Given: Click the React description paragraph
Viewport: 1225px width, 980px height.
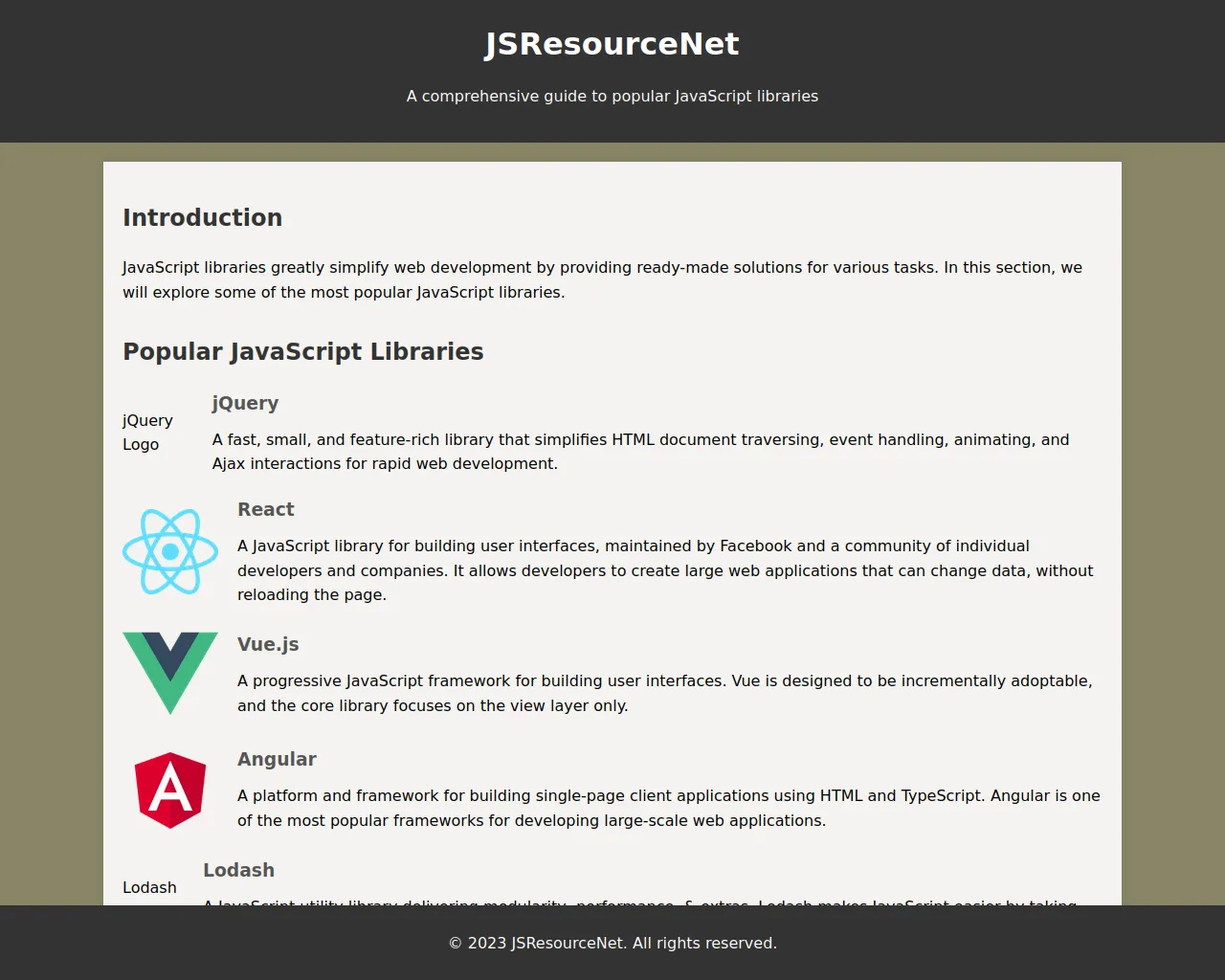Looking at the screenshot, I should 665,570.
